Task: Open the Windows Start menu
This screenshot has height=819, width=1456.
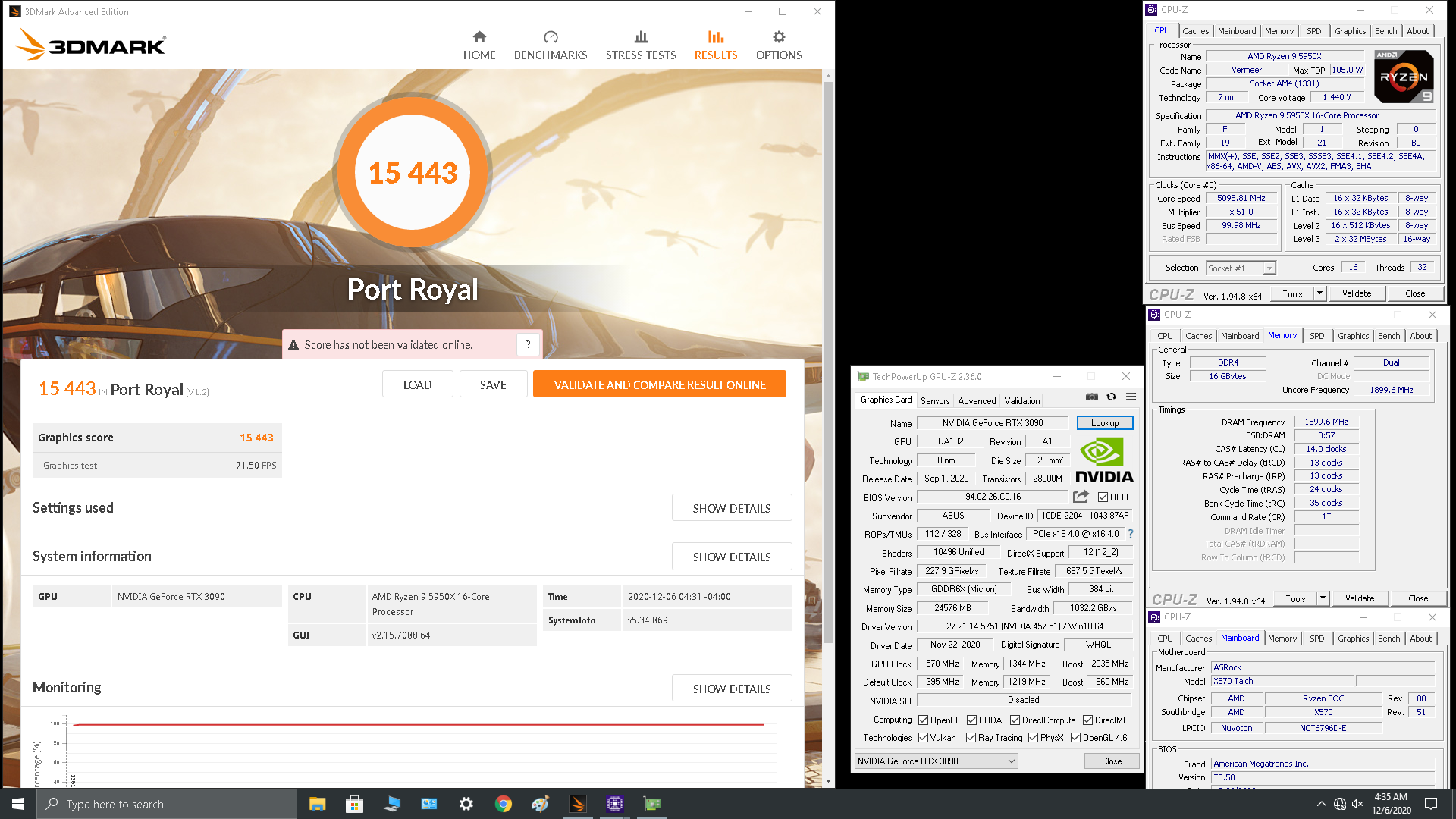Action: pyautogui.click(x=18, y=804)
